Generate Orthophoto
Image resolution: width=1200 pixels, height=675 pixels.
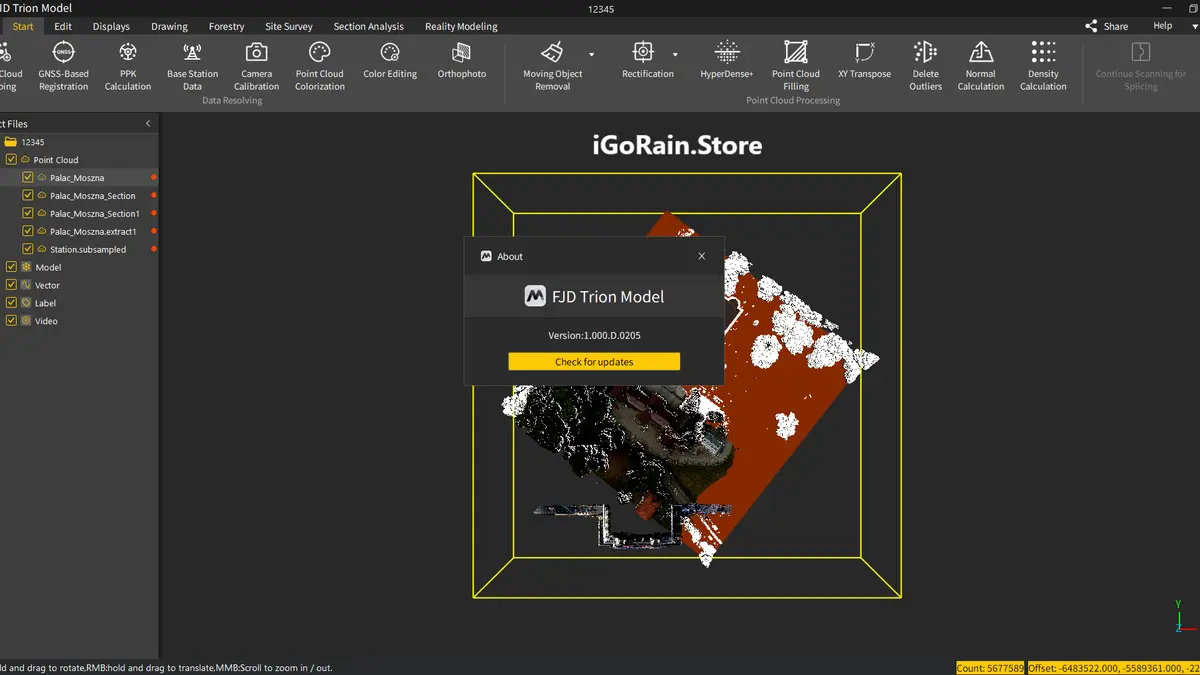[462, 60]
